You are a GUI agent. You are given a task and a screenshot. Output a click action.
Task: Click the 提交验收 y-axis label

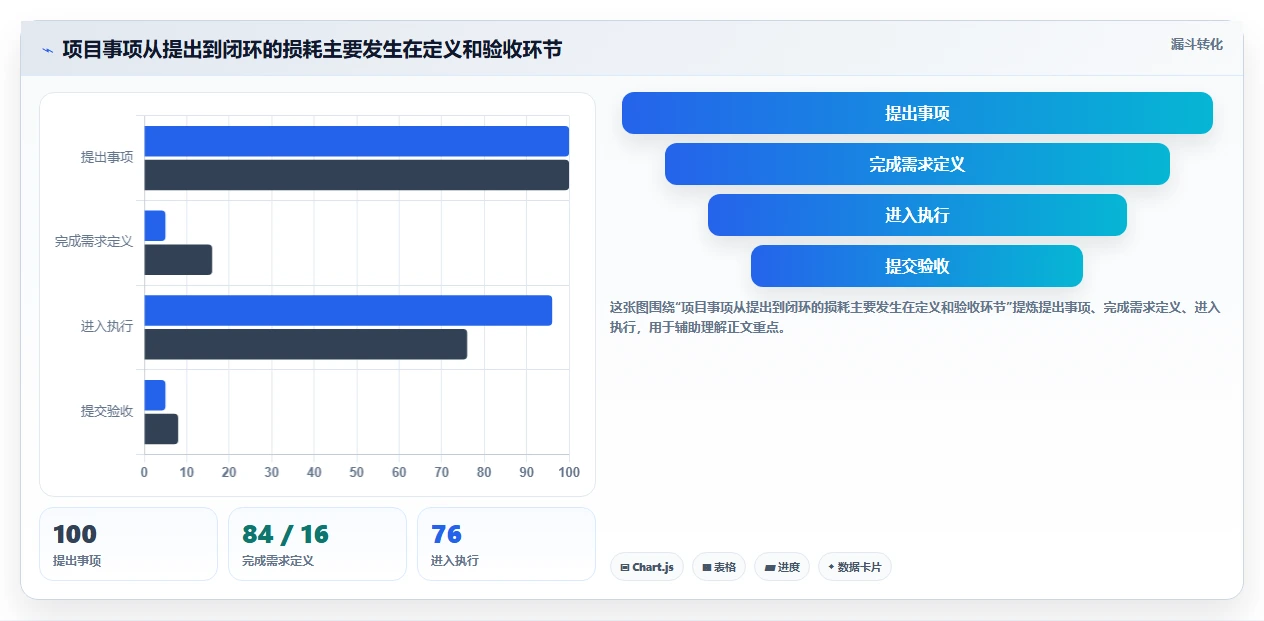click(x=107, y=411)
